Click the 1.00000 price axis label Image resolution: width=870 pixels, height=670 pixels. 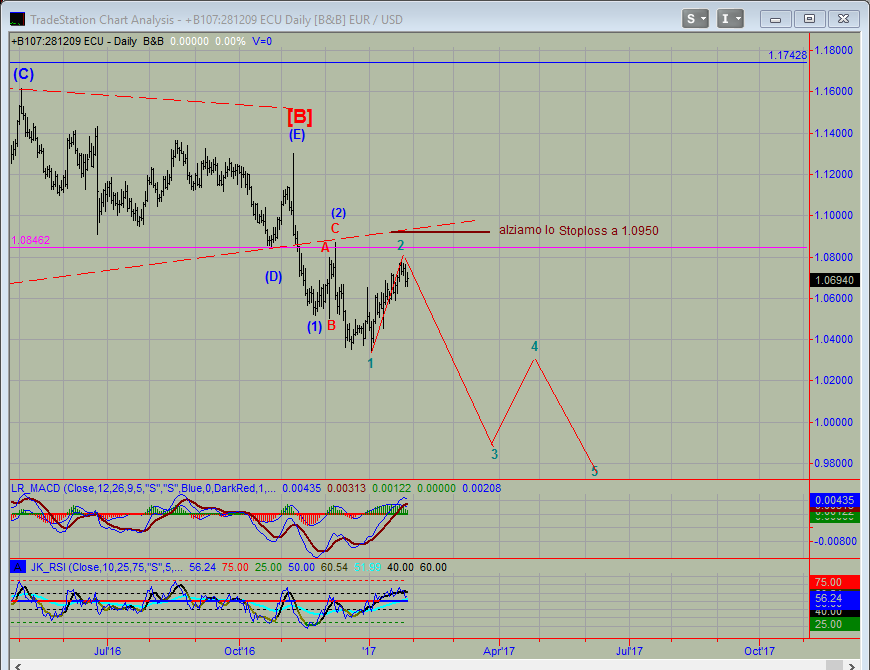click(x=833, y=422)
